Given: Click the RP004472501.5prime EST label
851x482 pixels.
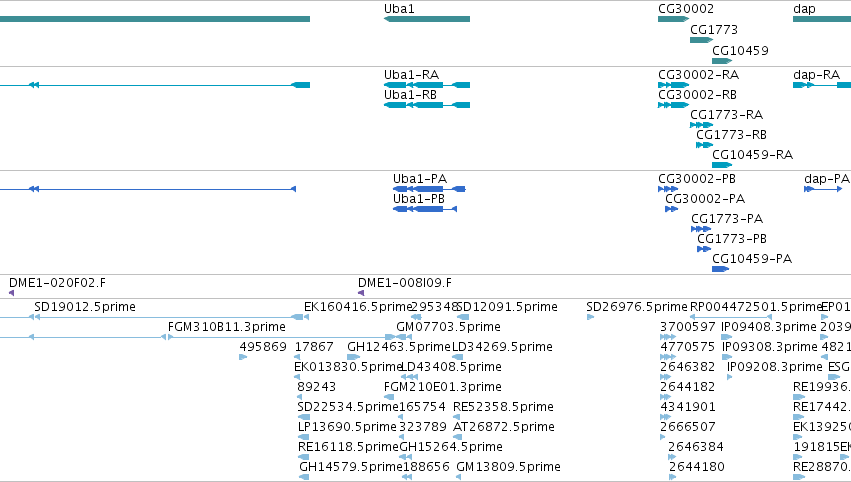Looking at the screenshot, I should pos(757,307).
